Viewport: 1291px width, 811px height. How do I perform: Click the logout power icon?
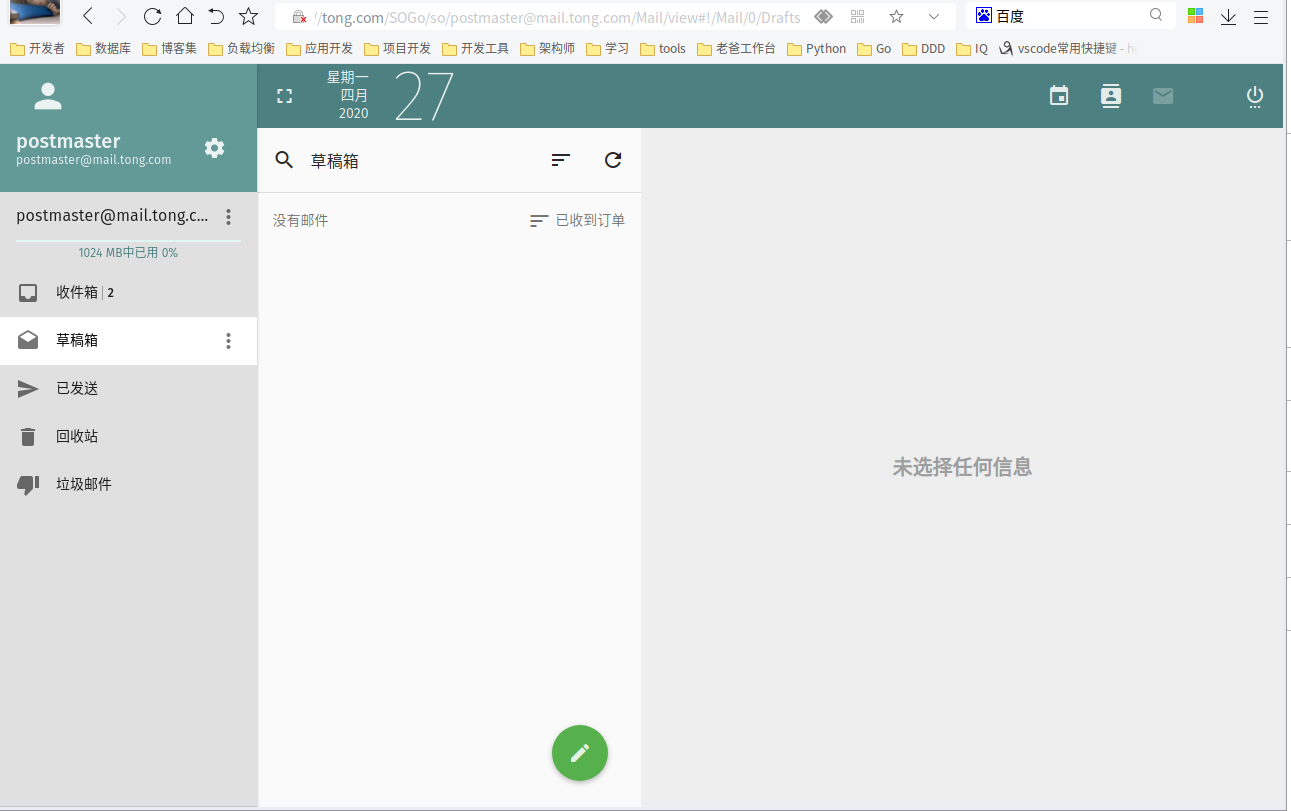1254,96
